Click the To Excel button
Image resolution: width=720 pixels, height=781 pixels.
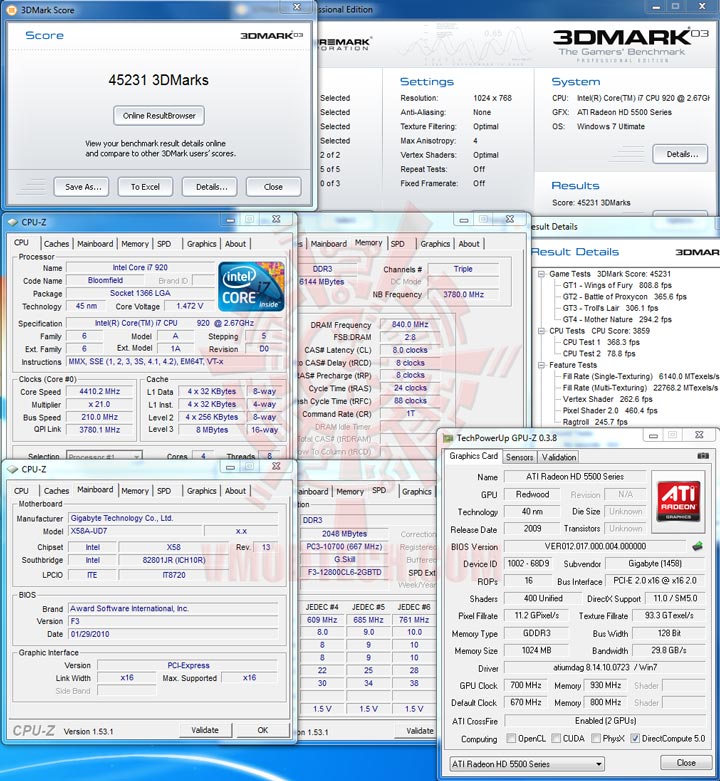click(145, 187)
